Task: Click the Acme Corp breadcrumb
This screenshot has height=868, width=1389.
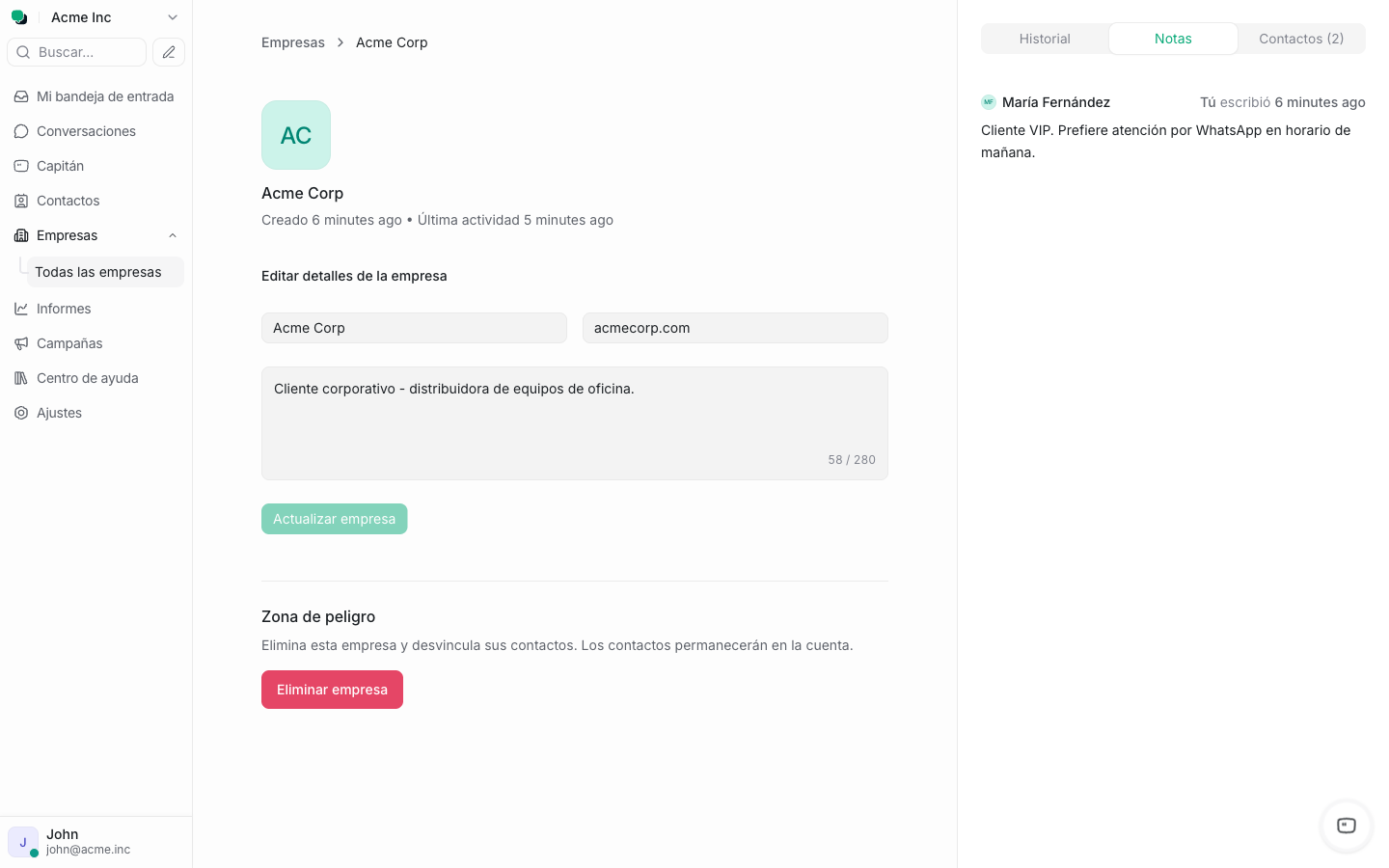Action: point(392,42)
